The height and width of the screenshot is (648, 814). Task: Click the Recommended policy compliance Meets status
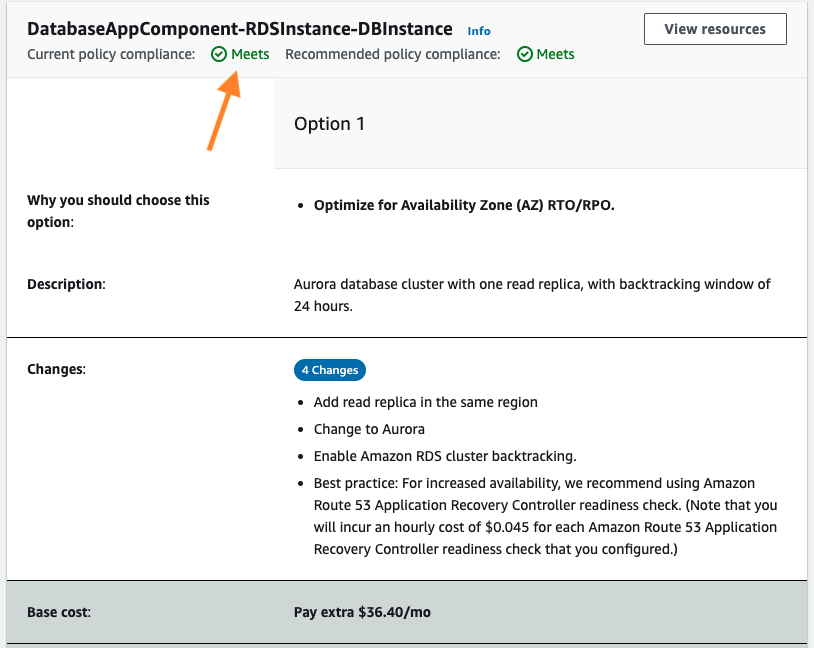tap(552, 54)
